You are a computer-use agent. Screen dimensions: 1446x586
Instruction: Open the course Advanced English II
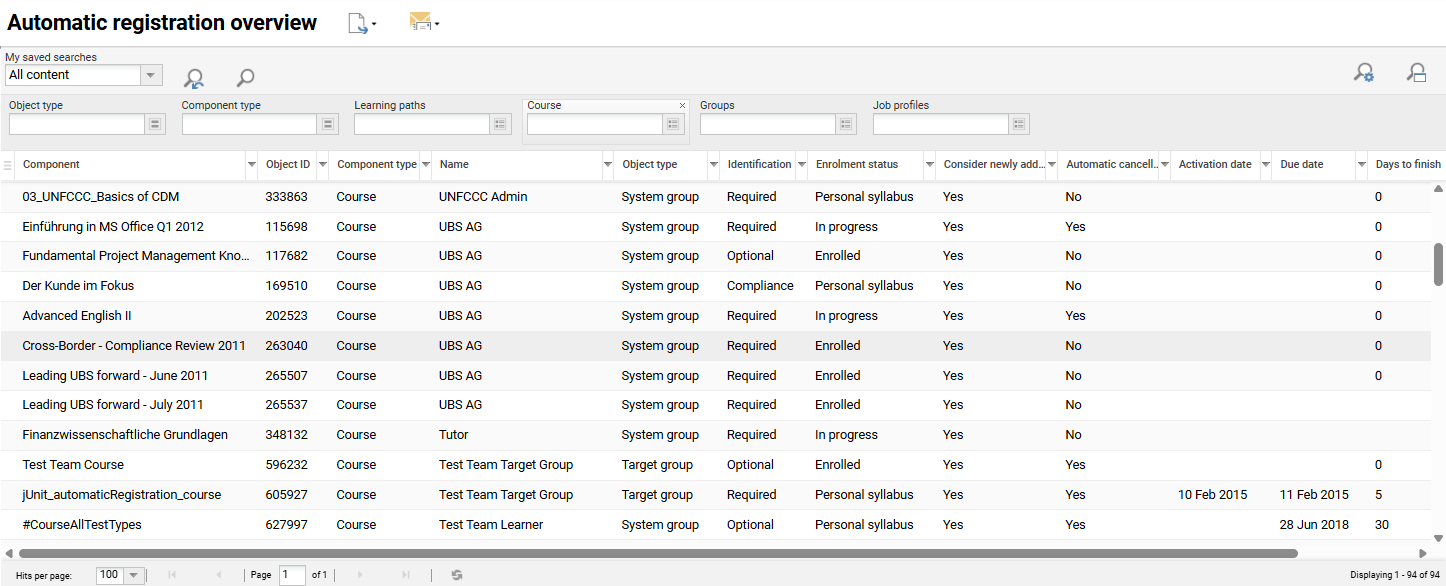77,315
